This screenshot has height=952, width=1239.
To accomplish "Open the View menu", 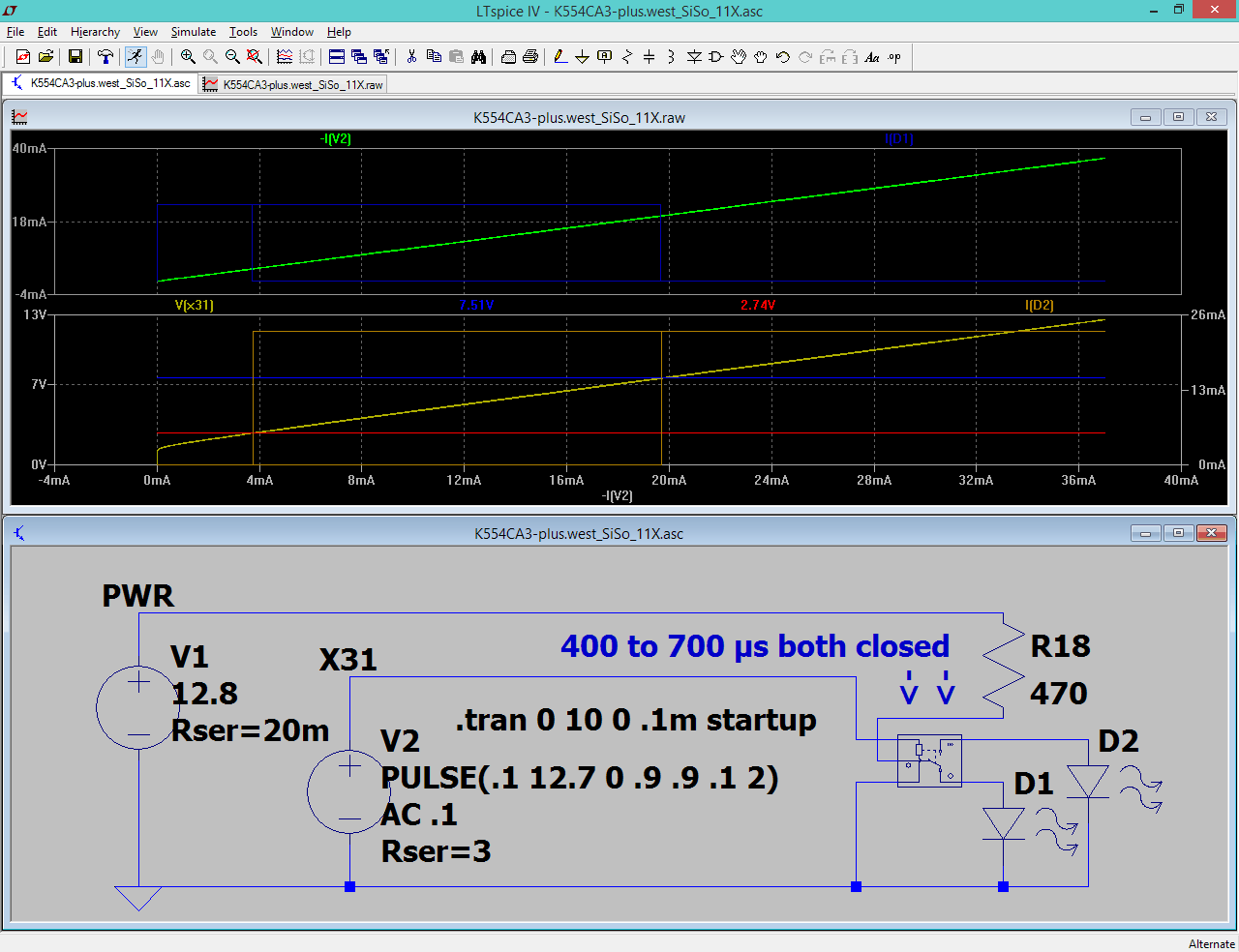I will click(x=145, y=32).
